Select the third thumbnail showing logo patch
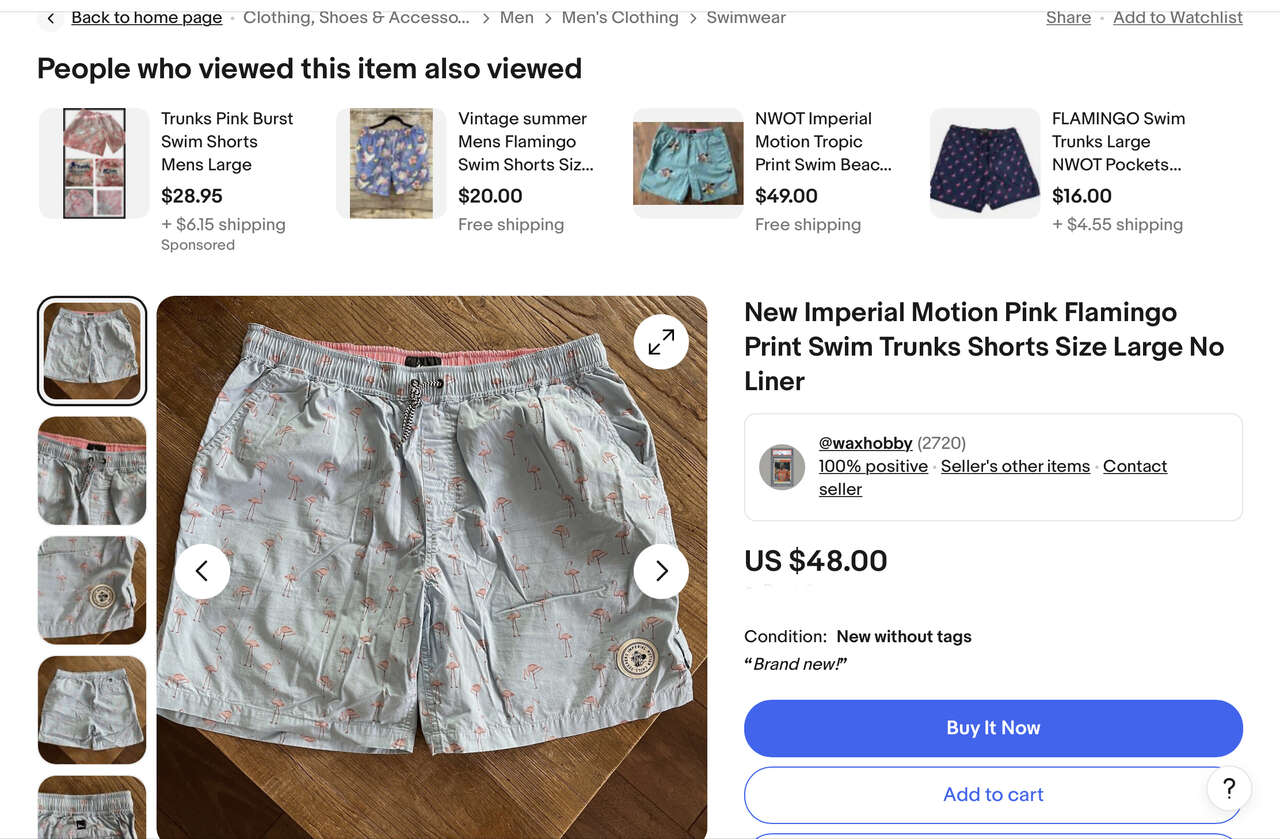 click(x=92, y=590)
